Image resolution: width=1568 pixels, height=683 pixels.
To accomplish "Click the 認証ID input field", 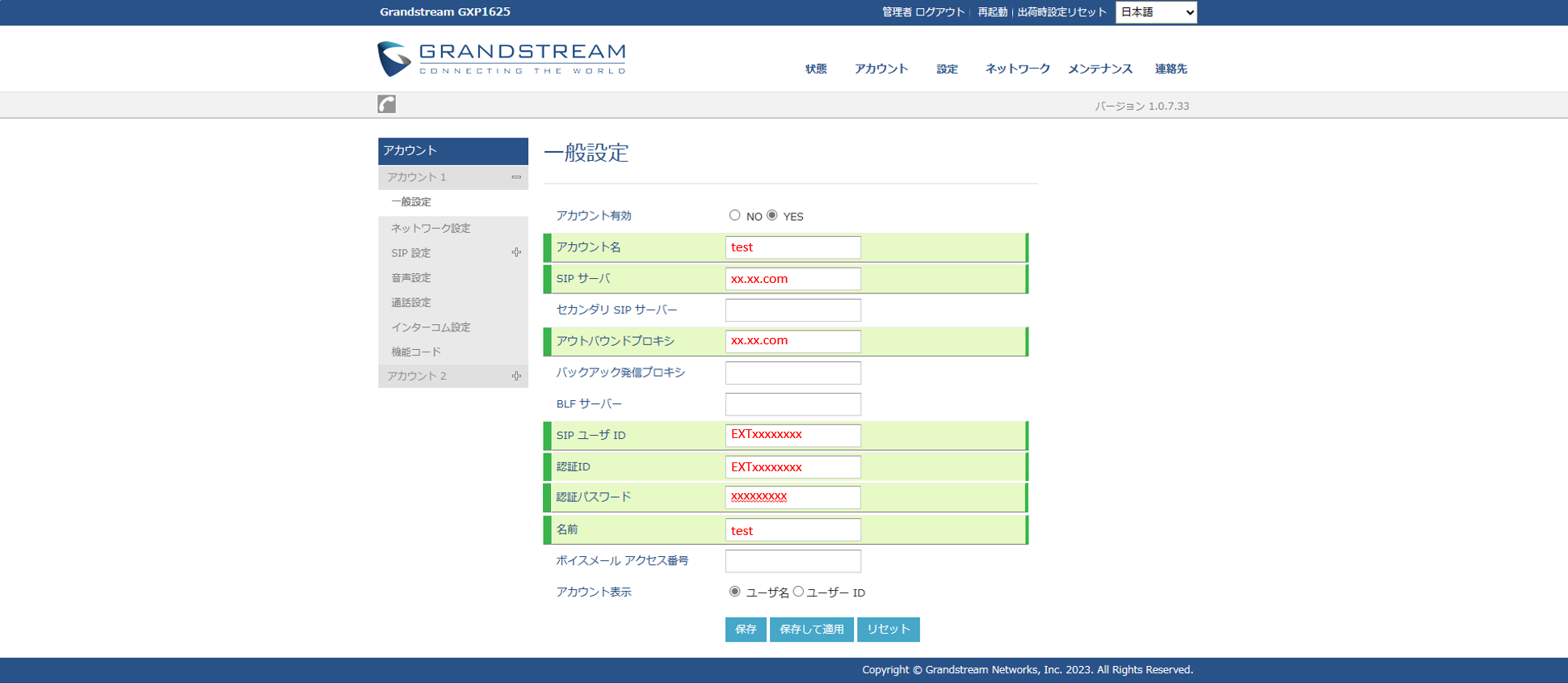I will pos(793,466).
